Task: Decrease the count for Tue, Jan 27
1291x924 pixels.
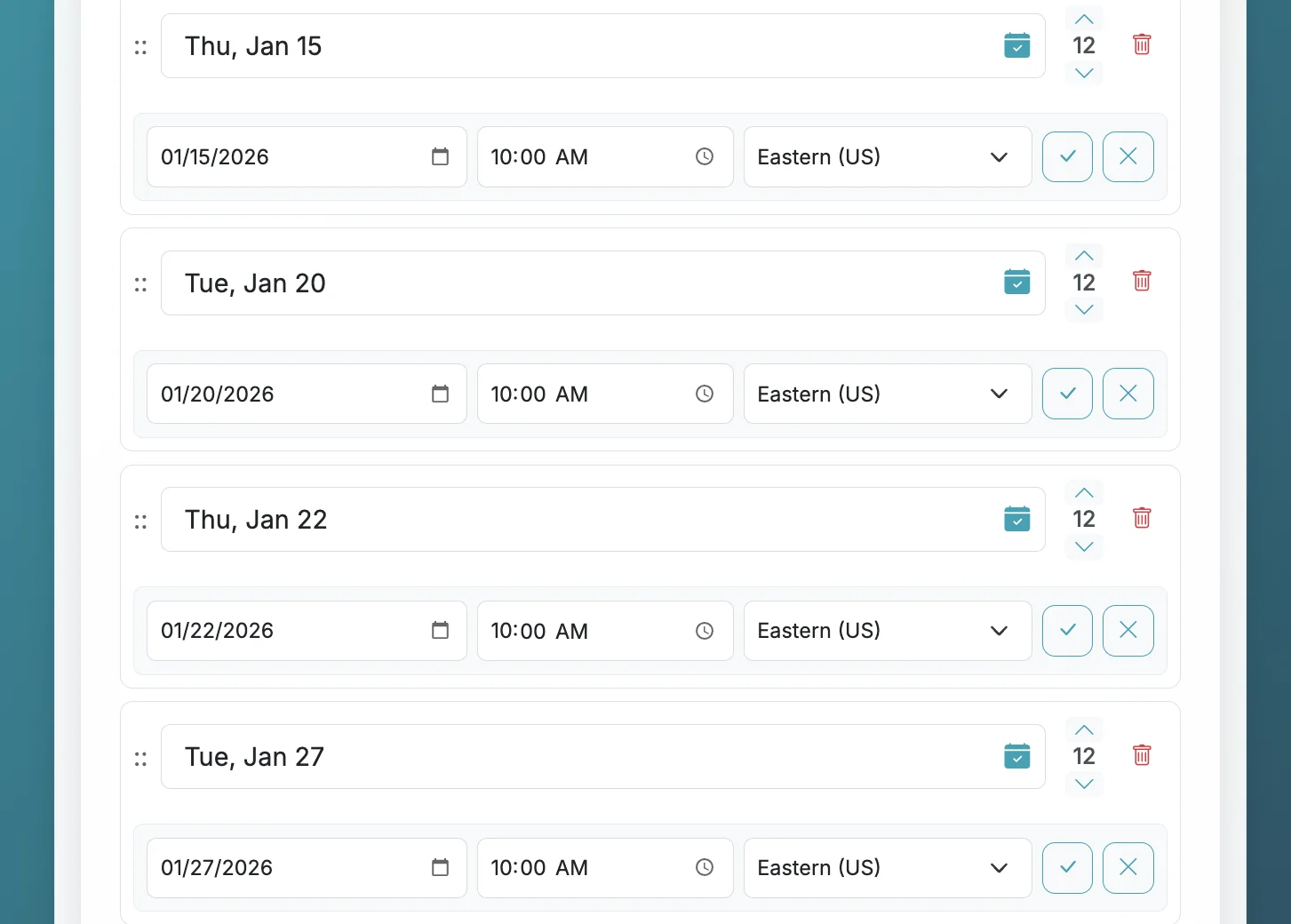Action: (x=1083, y=785)
